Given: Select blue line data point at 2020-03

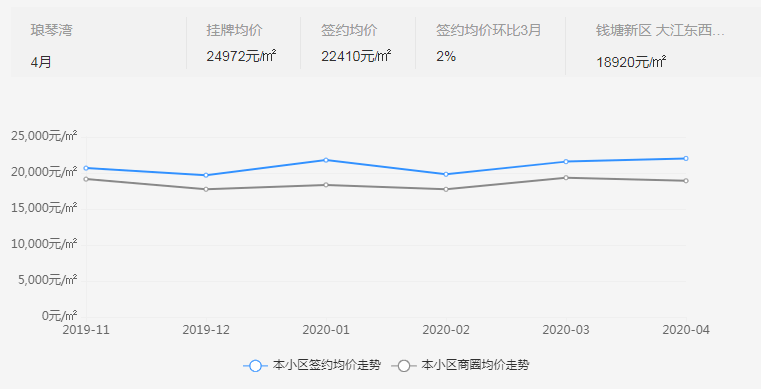Looking at the screenshot, I should (566, 162).
